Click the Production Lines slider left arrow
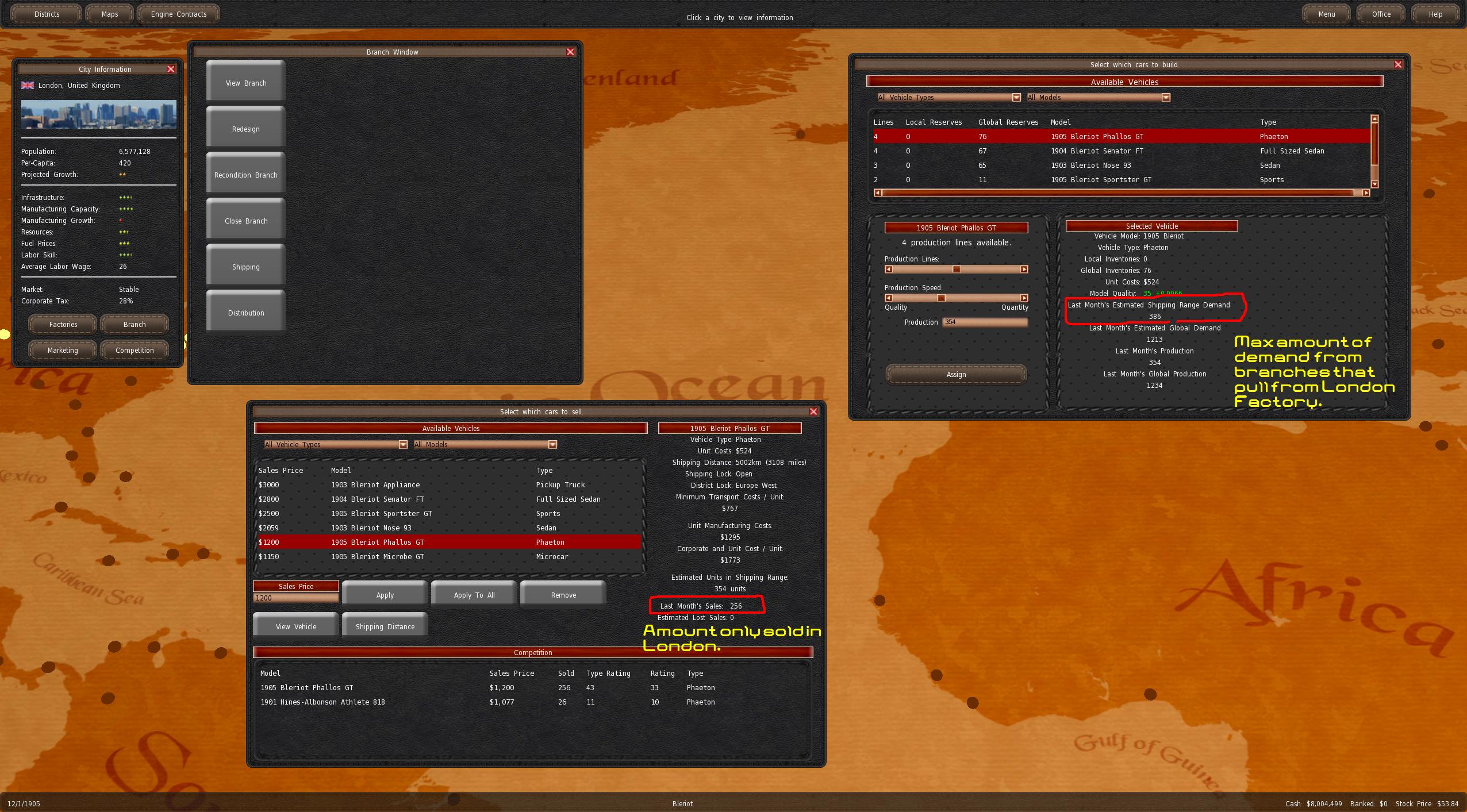Screen dimensions: 1467x812 click(889, 270)
